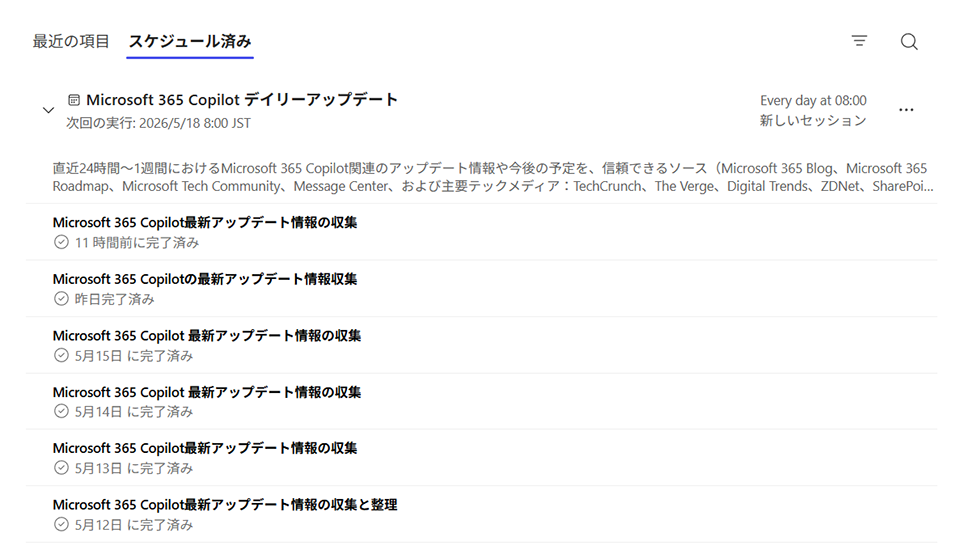This screenshot has height=554, width=960.
Task: Open the run marked 昨日完了済み
Action: [481, 288]
